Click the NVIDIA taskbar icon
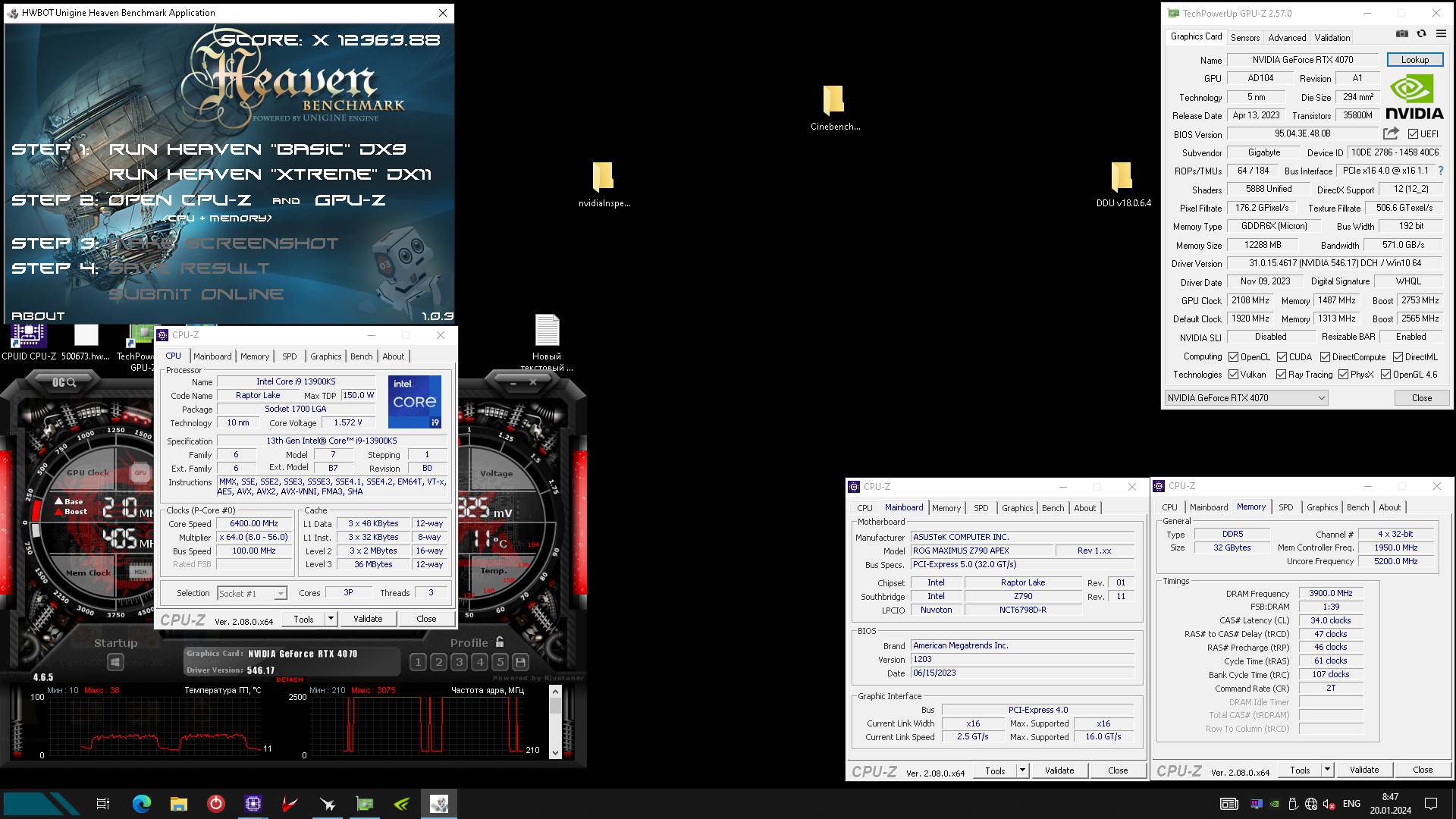1456x819 pixels. pyautogui.click(x=402, y=804)
